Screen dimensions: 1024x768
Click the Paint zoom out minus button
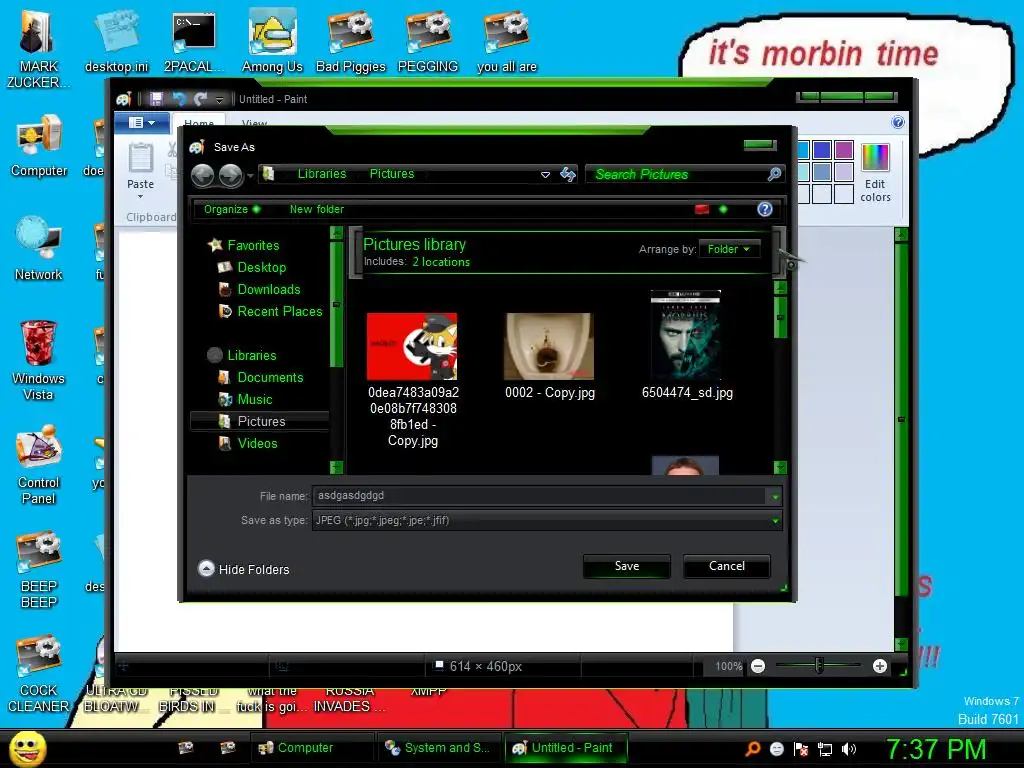coord(758,666)
